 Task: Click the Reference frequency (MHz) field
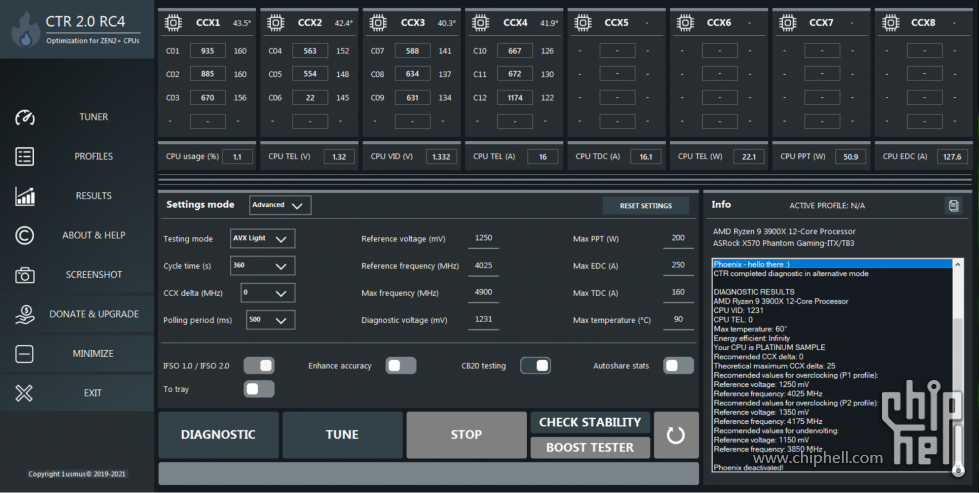[x=483, y=266]
